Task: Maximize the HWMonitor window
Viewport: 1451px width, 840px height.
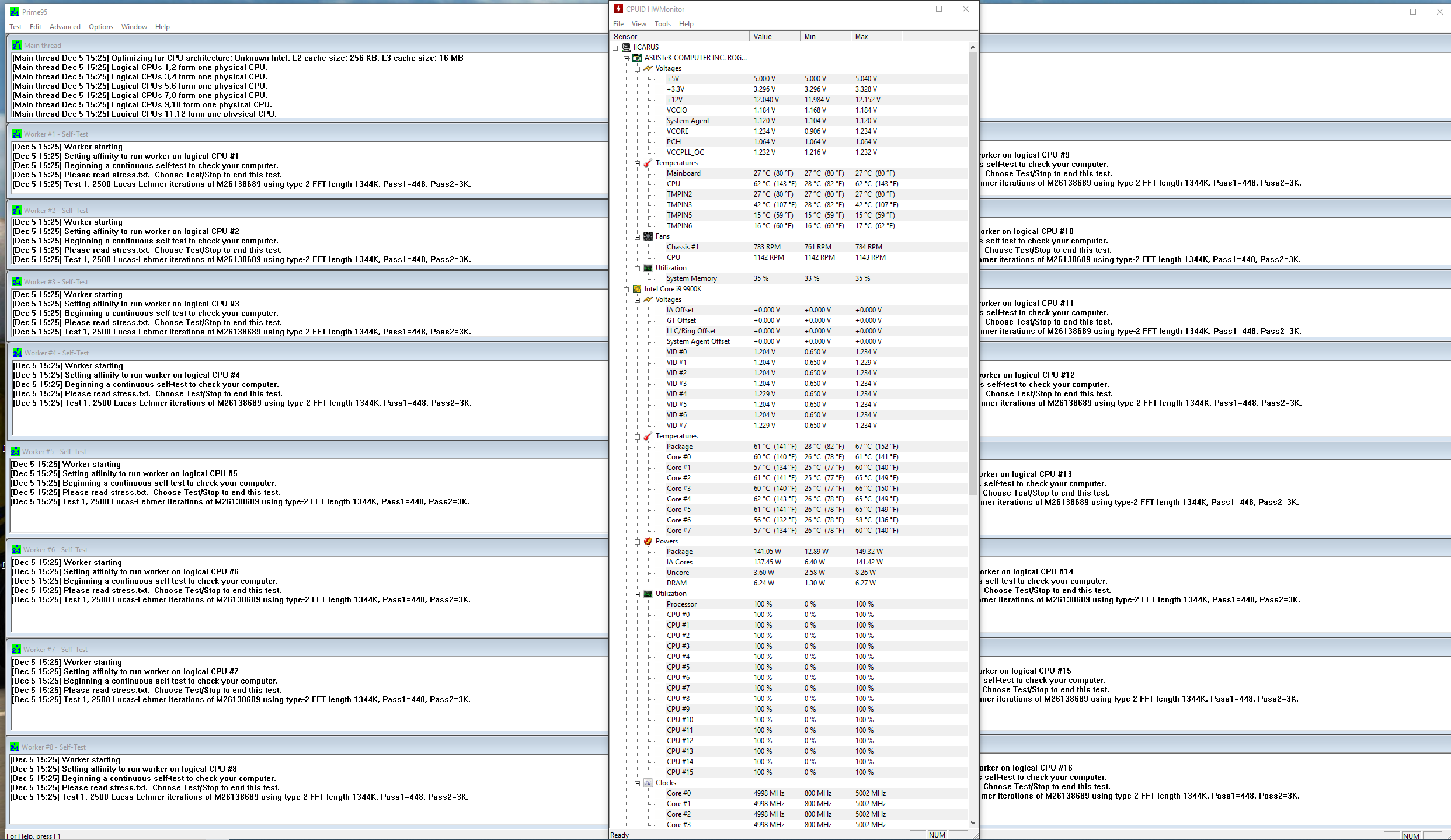Action: click(939, 9)
